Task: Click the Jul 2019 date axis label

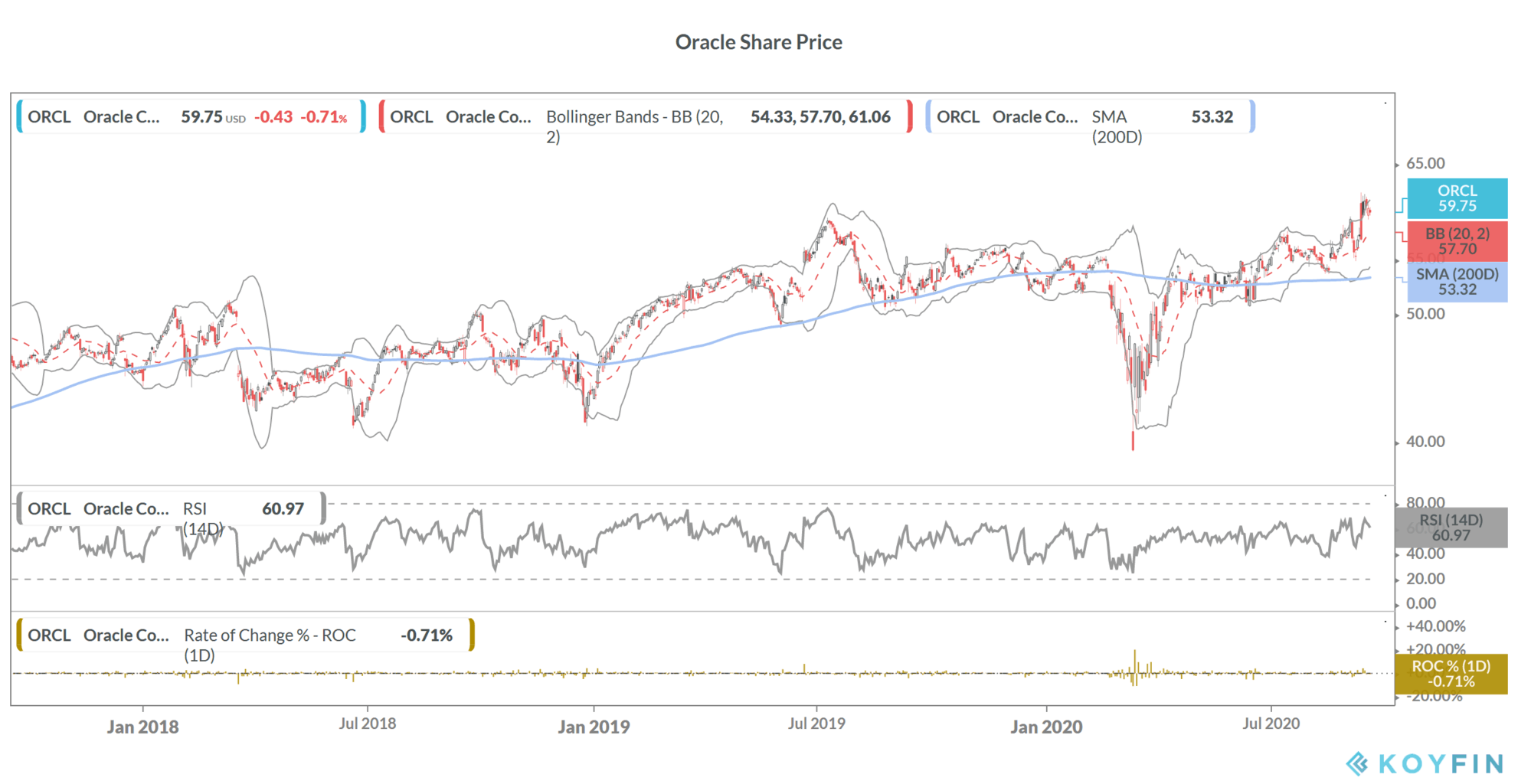Action: (816, 724)
